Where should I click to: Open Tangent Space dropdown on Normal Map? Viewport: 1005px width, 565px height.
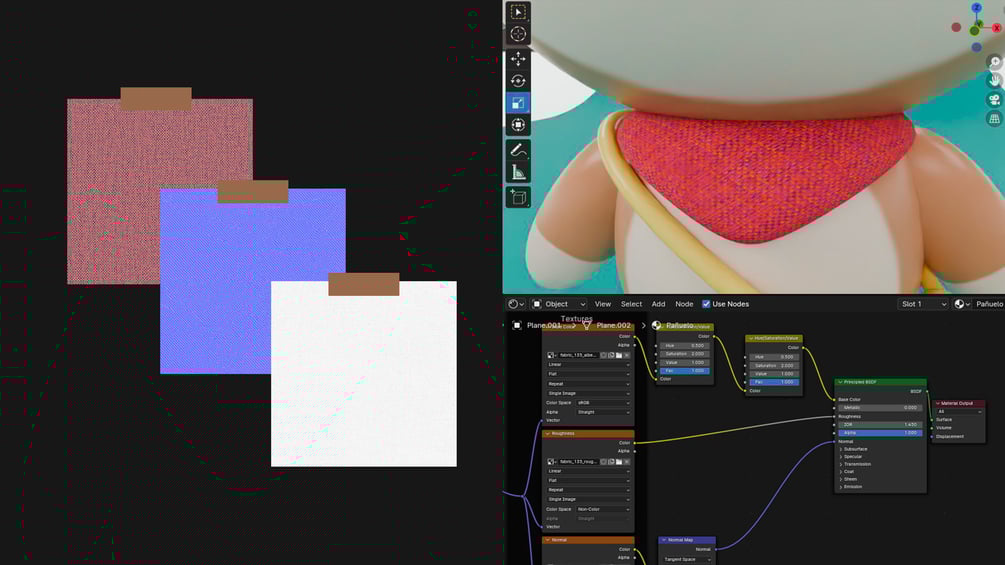click(x=687, y=559)
